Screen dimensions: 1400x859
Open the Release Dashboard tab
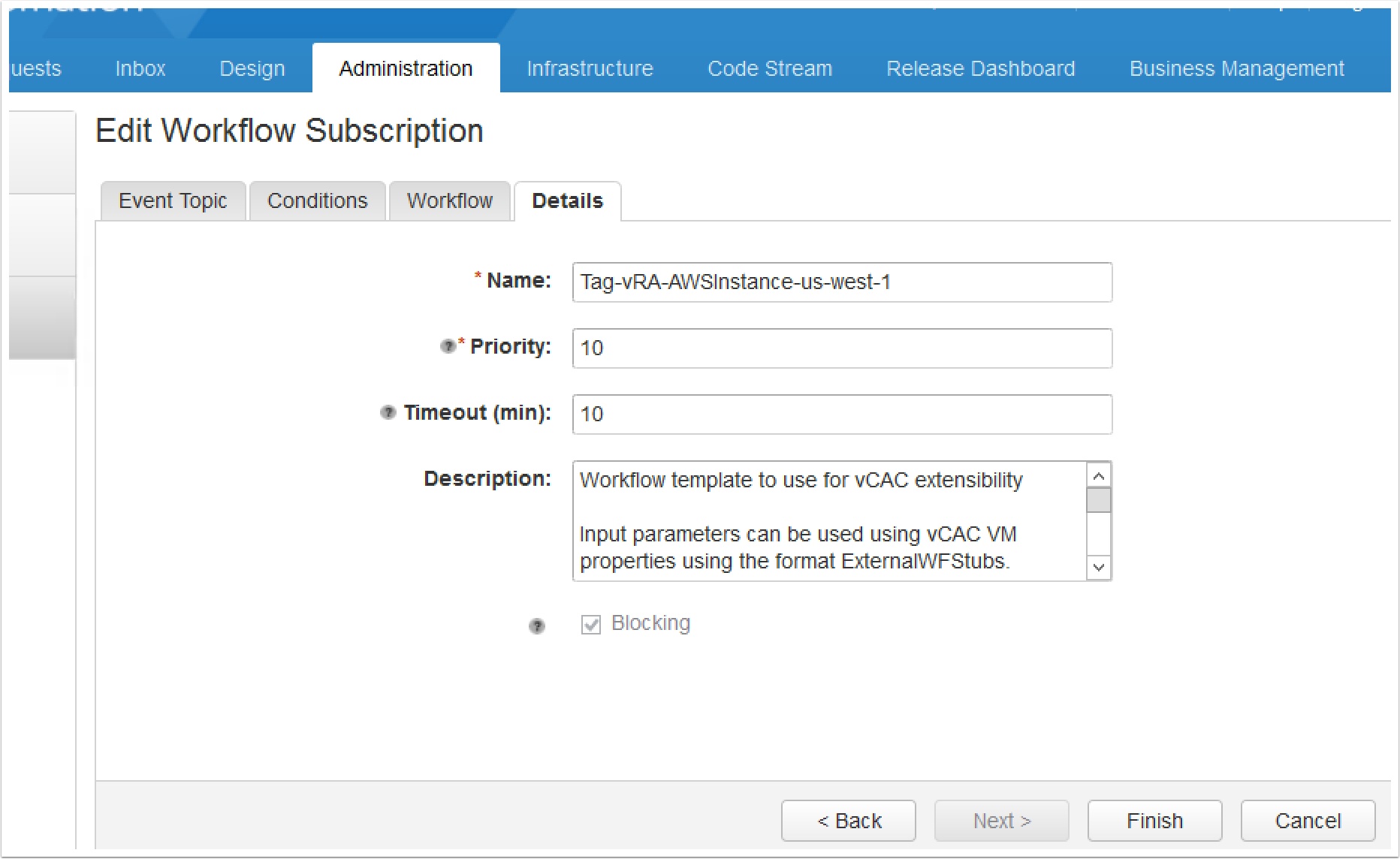980,68
